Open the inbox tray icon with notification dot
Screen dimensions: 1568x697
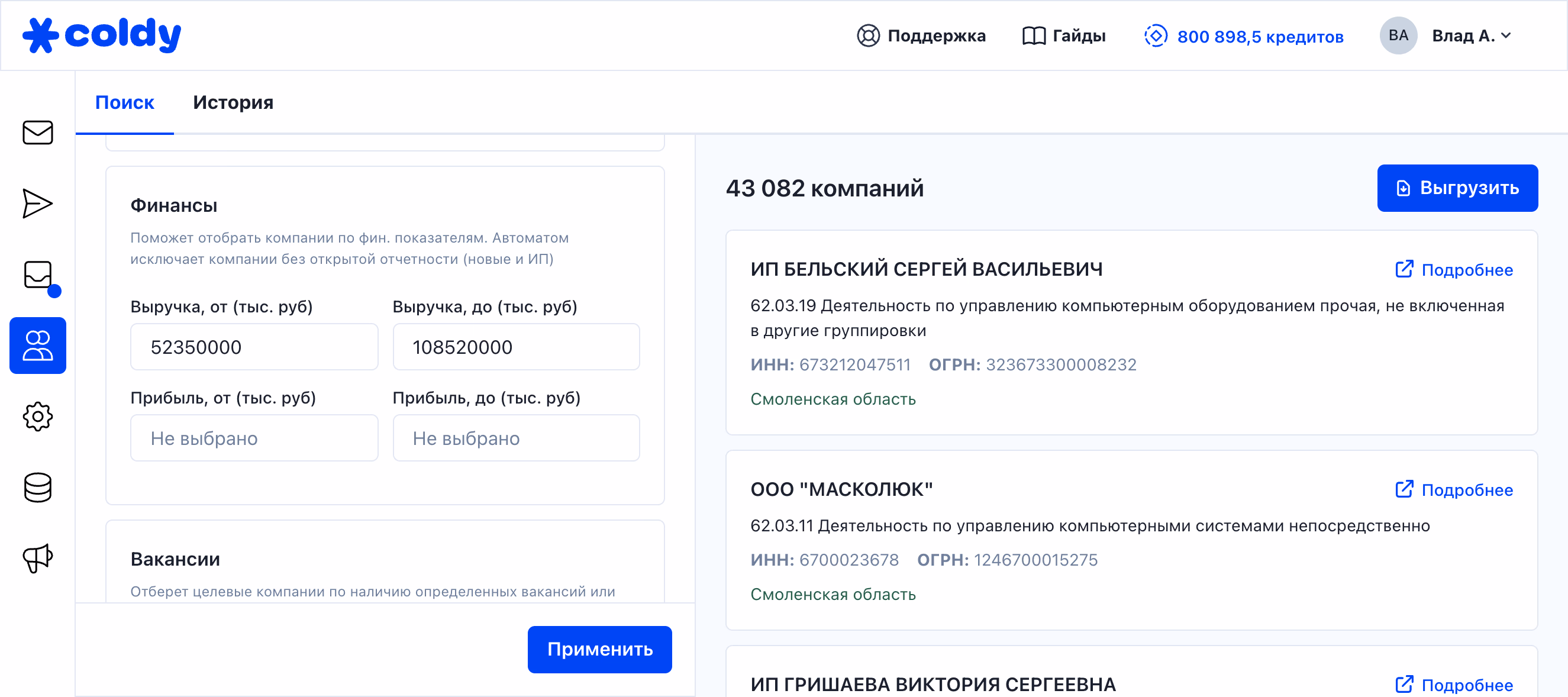pos(39,275)
